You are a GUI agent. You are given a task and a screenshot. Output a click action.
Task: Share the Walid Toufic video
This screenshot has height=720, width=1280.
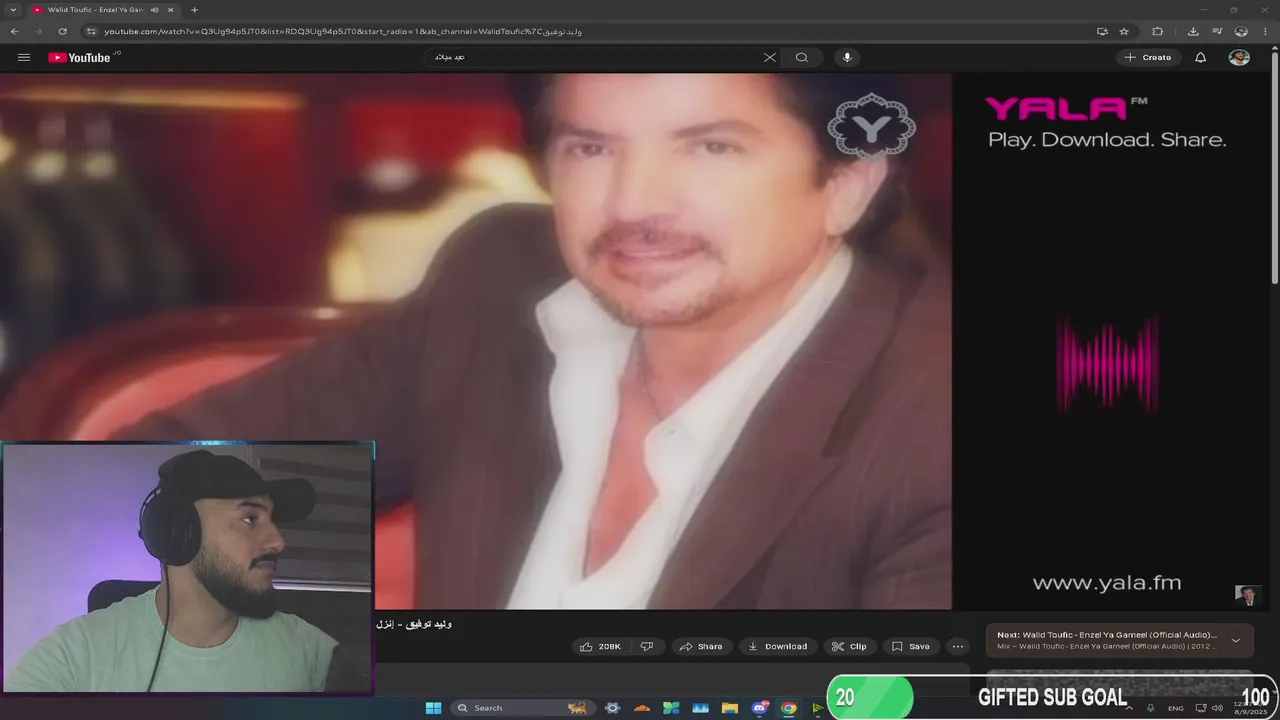point(701,646)
